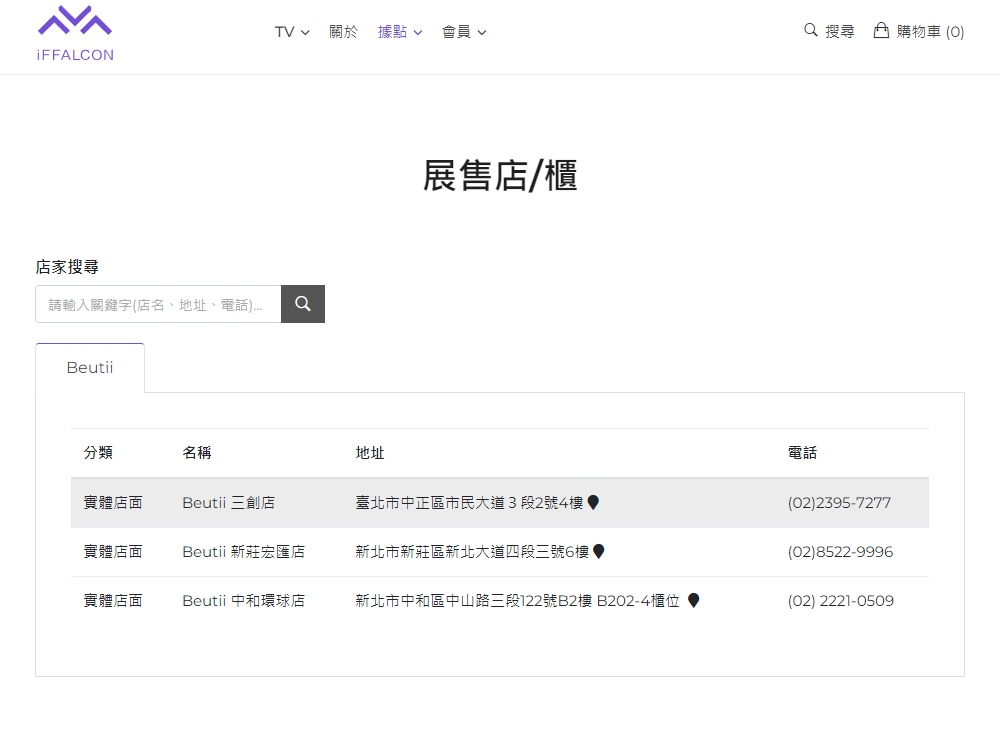The width and height of the screenshot is (1000, 750).
Task: Click store name Beutii 三創店
Action: 228,503
